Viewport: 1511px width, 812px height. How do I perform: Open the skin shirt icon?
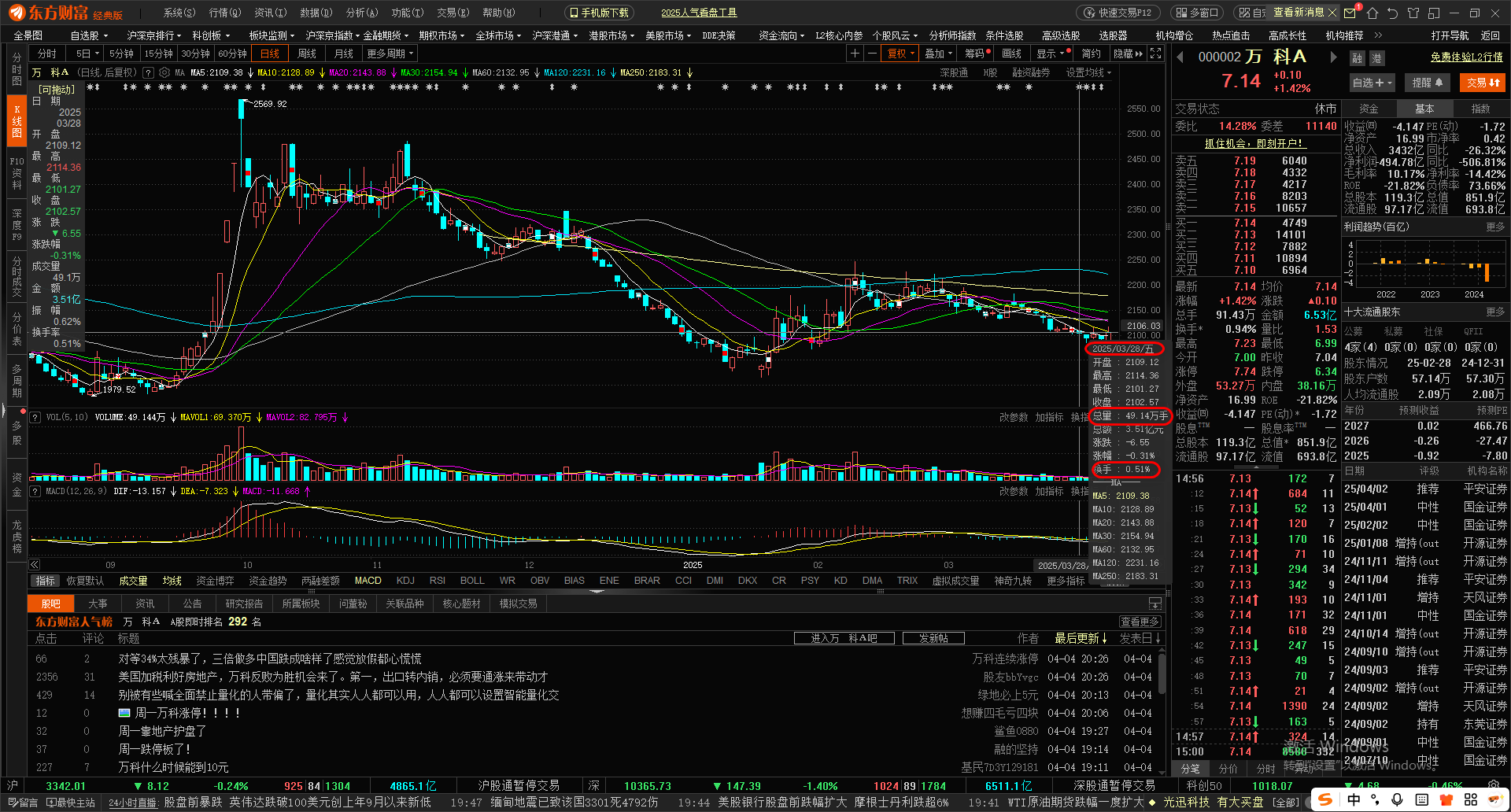(1413, 13)
